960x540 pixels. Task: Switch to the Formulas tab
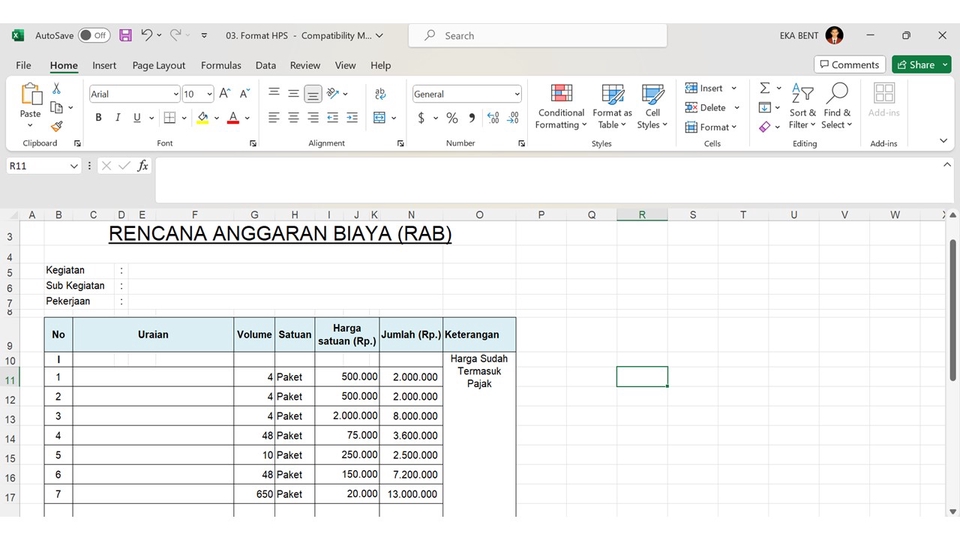221,66
